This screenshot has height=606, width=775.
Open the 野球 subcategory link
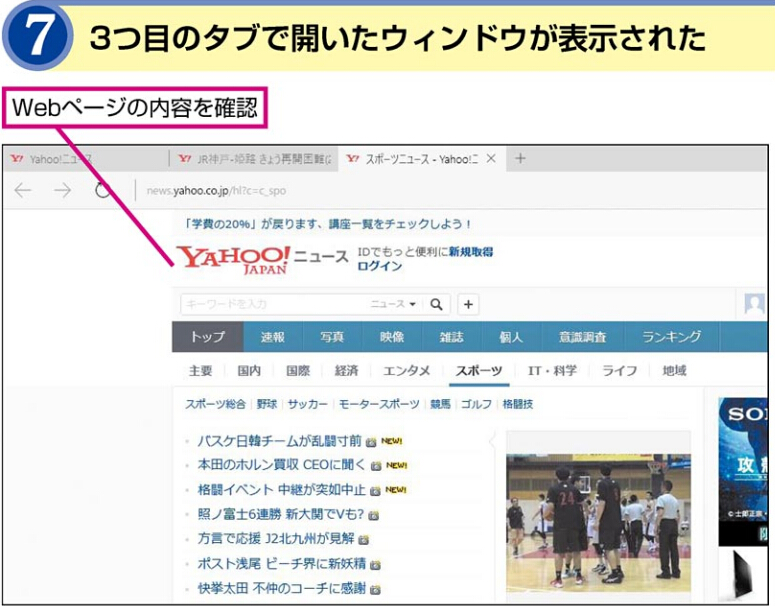click(267, 404)
